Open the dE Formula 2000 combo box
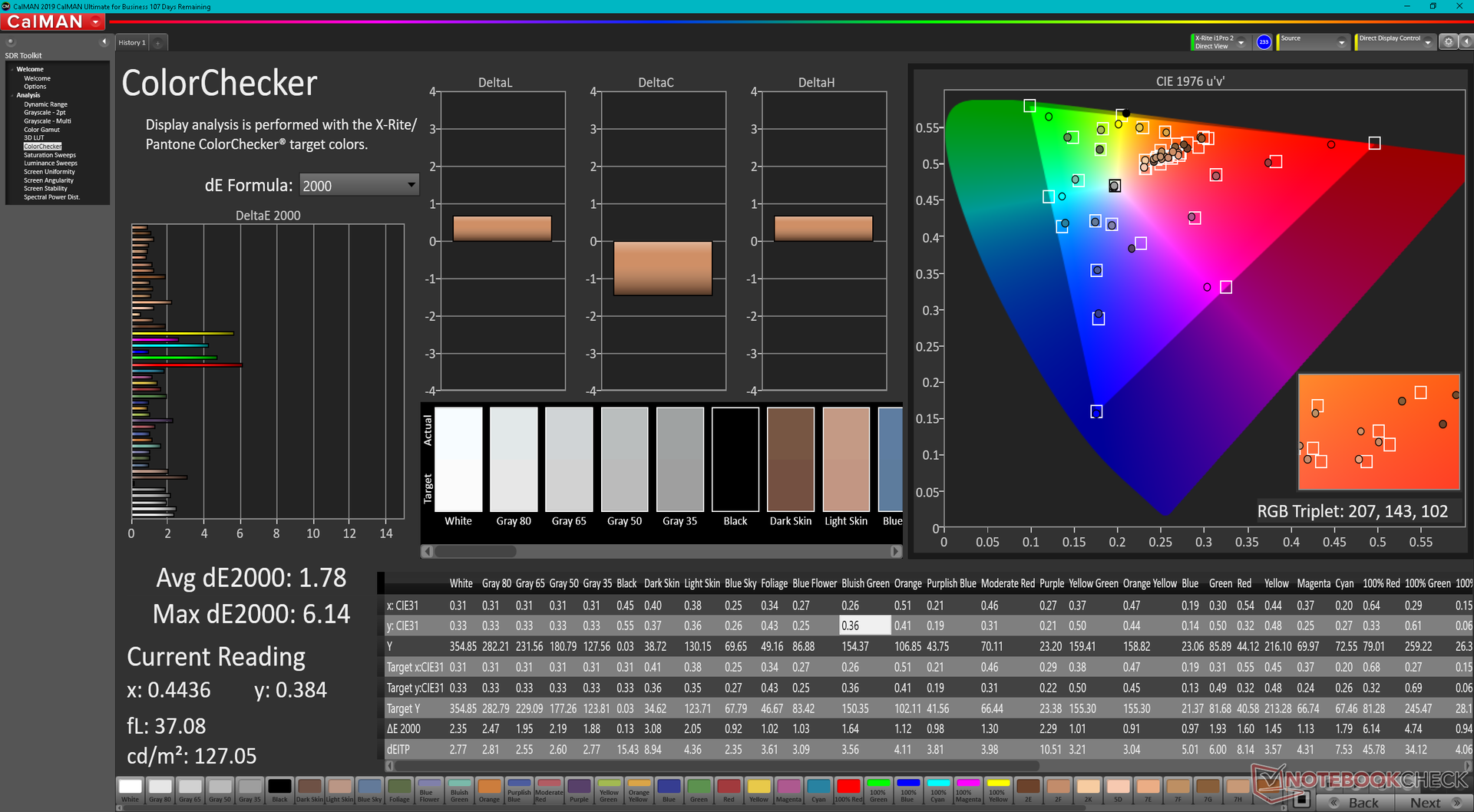The height and width of the screenshot is (812, 1474). click(x=359, y=185)
